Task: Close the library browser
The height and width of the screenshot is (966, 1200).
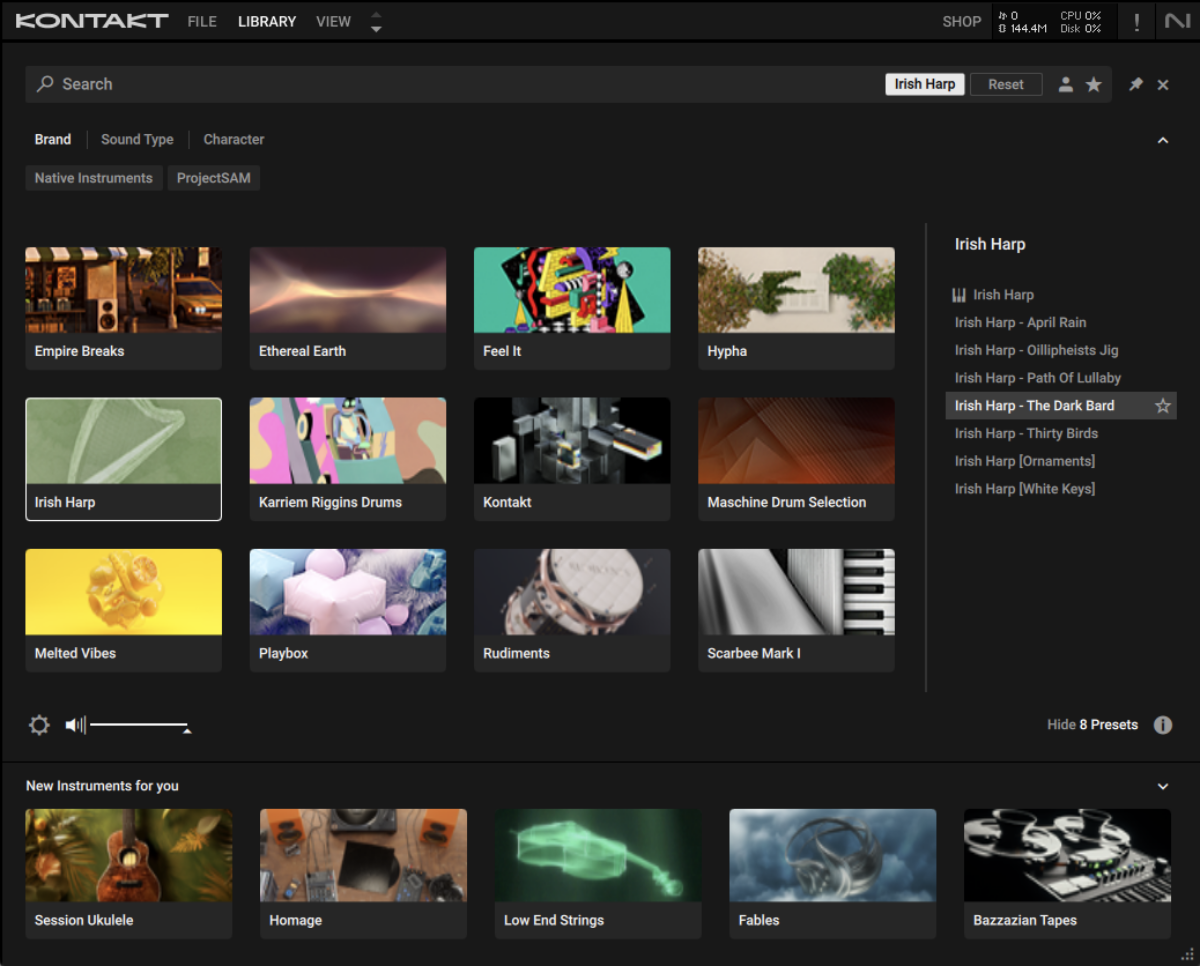Action: click(x=1163, y=85)
